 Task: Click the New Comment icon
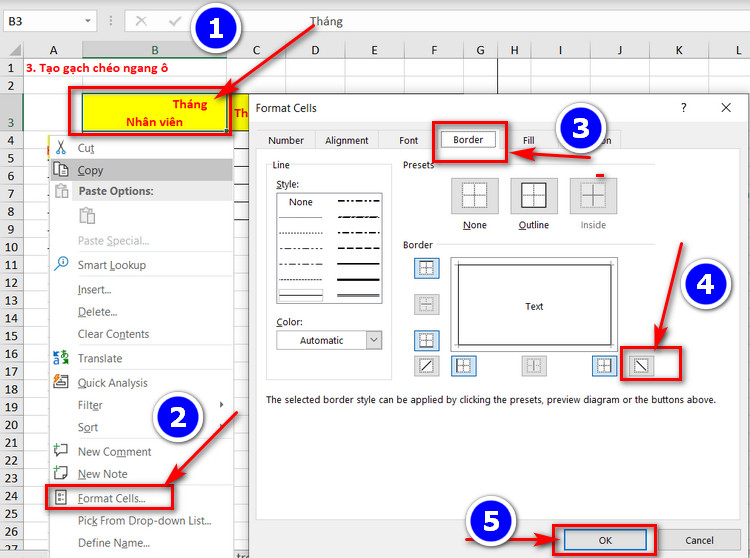point(61,450)
